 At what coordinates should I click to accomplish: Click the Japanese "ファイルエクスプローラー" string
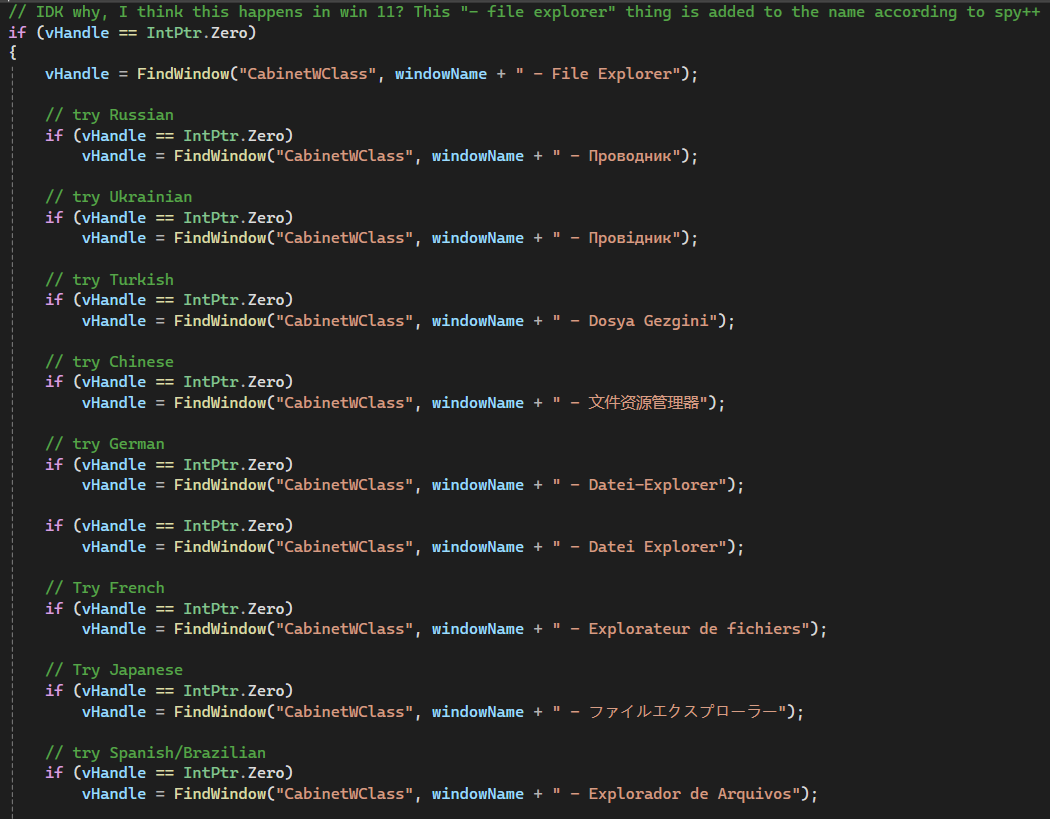click(670, 712)
